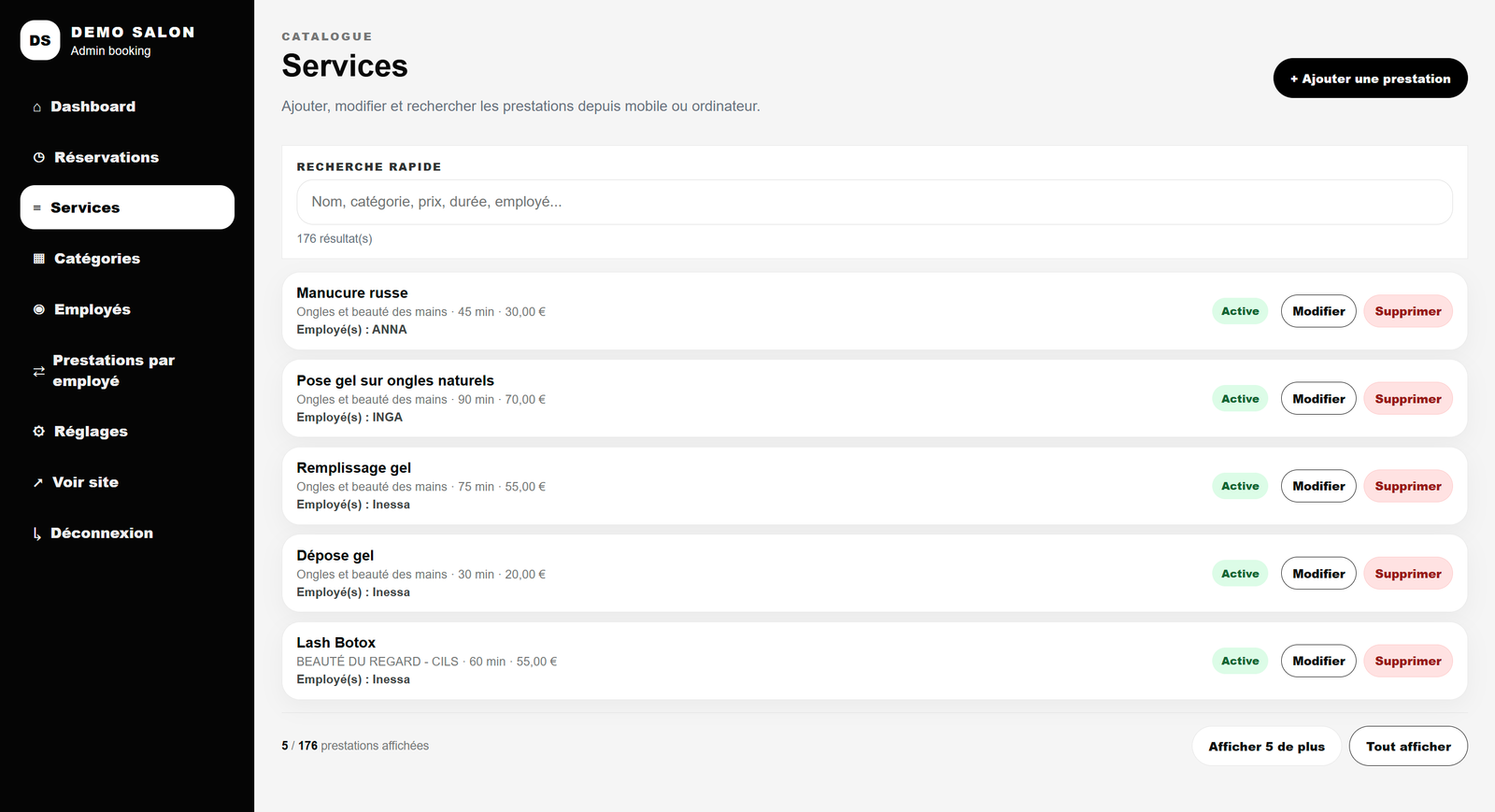Select the Manucure russe service title

click(x=352, y=293)
